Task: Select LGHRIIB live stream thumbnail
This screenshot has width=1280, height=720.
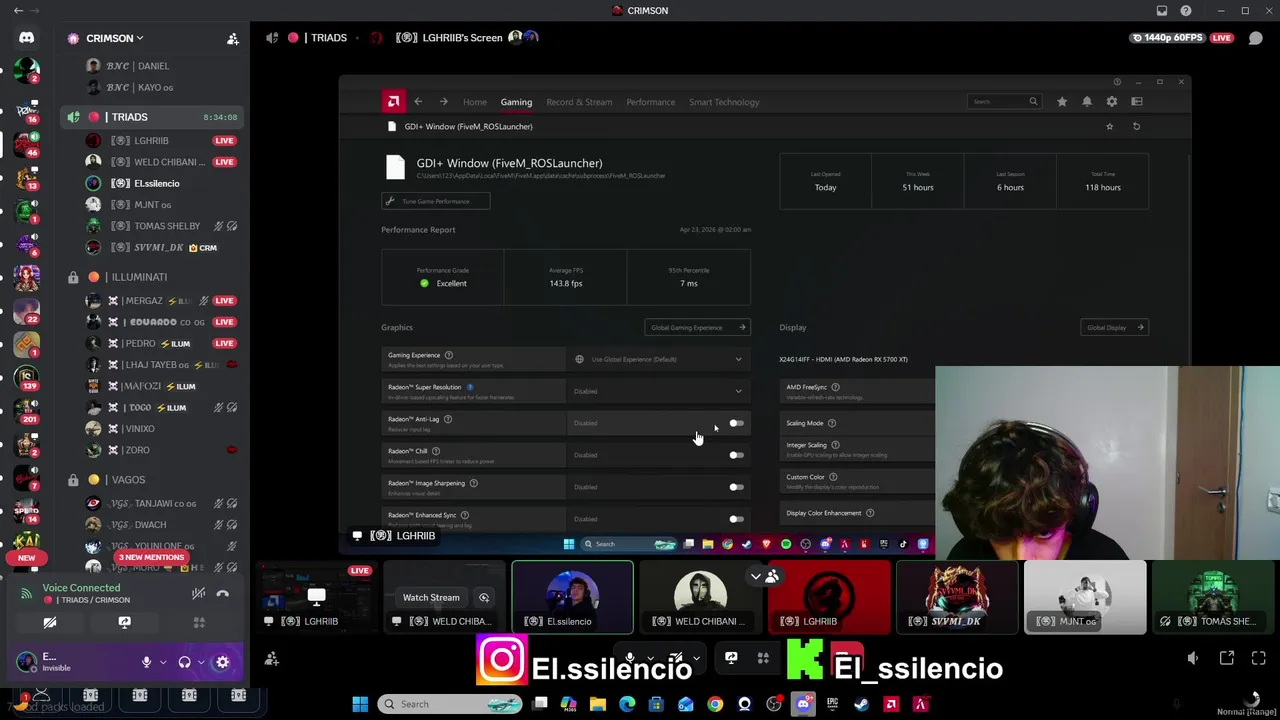Action: click(316, 597)
